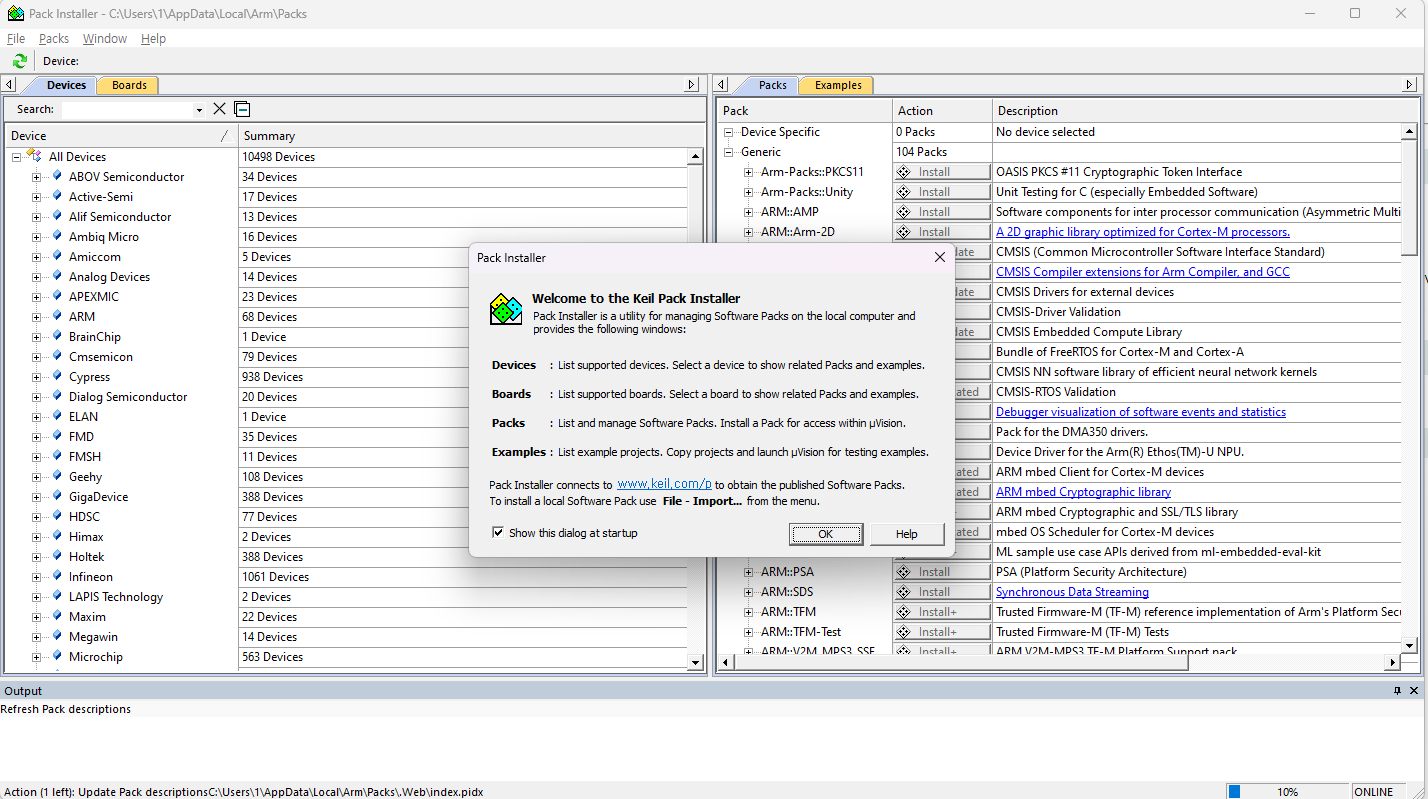Image resolution: width=1428 pixels, height=799 pixels.
Task: Switch to the Examples tab
Action: click(x=838, y=85)
